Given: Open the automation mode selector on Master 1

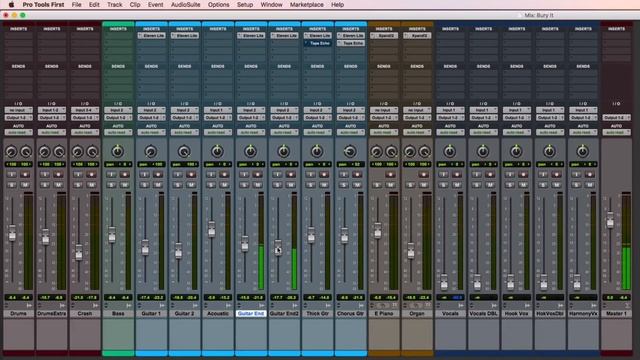Looking at the screenshot, I should point(616,132).
